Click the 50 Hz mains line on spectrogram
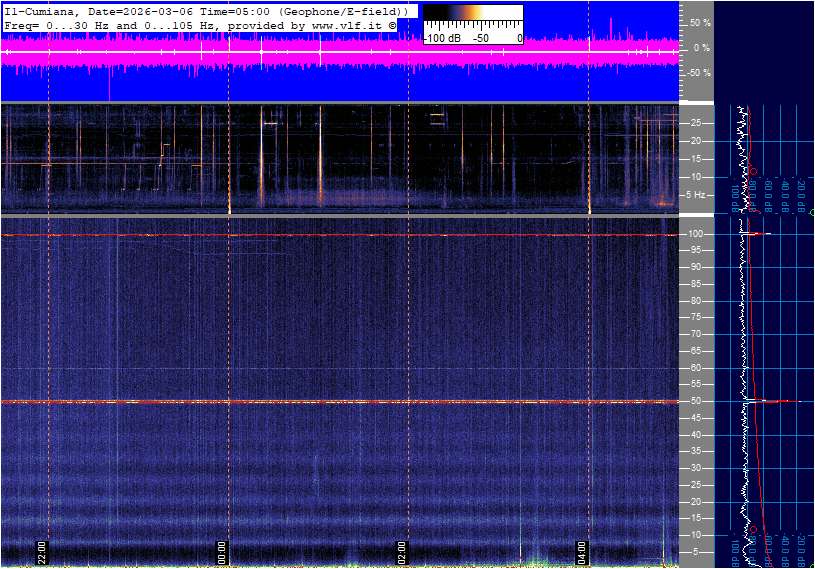This screenshot has height=569, width=815. (340, 402)
